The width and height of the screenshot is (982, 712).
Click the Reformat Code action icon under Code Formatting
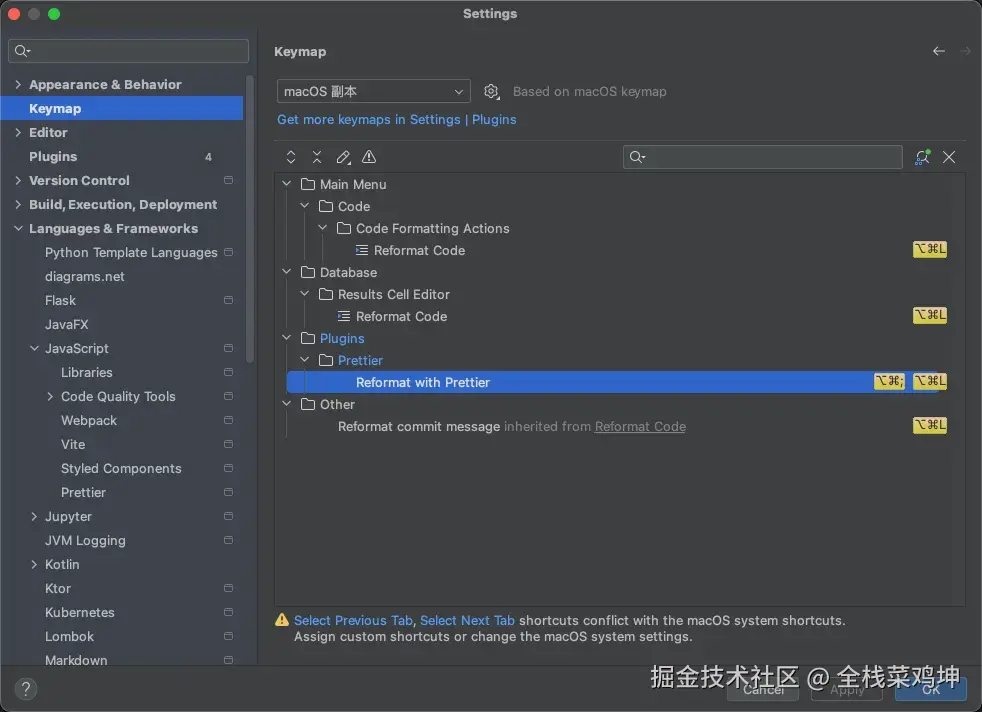pos(361,250)
